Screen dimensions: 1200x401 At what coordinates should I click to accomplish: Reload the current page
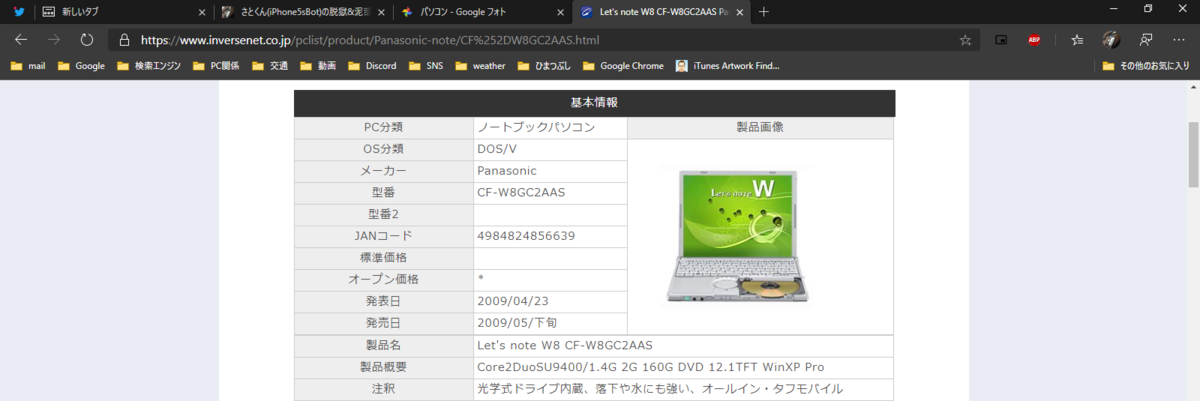click(x=87, y=40)
